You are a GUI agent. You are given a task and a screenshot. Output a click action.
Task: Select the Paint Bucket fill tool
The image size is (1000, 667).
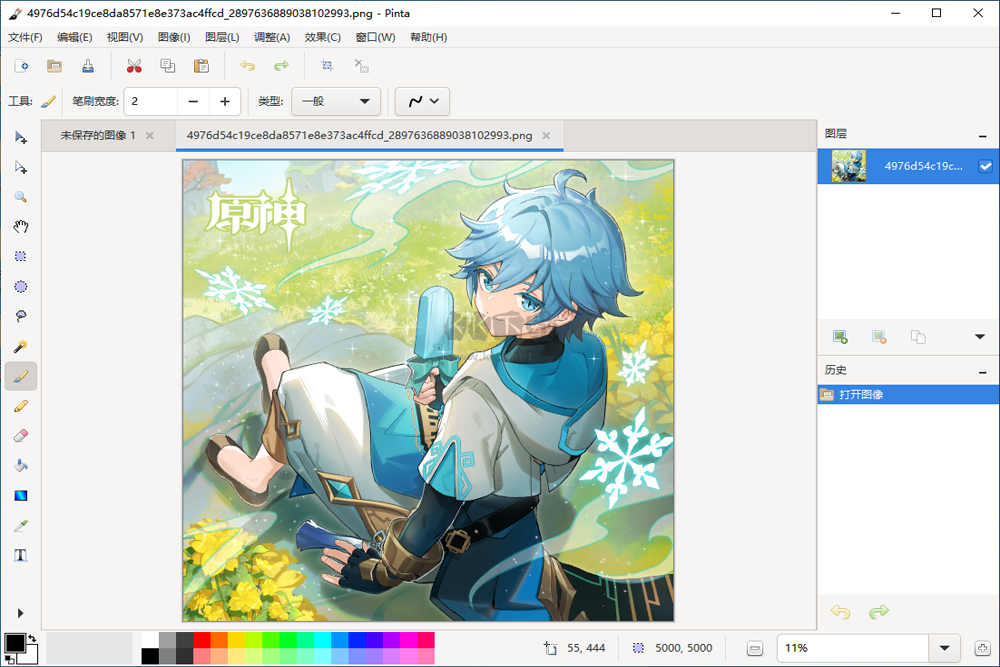20,465
